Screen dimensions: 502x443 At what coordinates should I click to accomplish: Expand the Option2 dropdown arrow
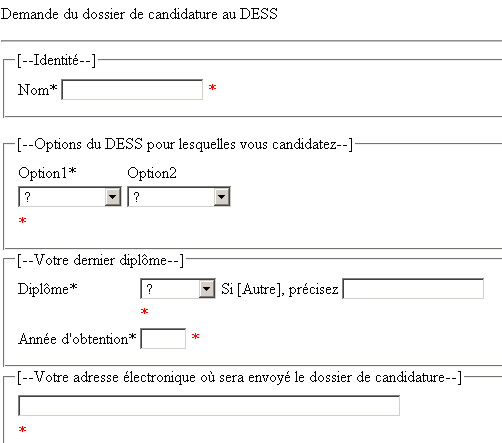pyautogui.click(x=222, y=197)
